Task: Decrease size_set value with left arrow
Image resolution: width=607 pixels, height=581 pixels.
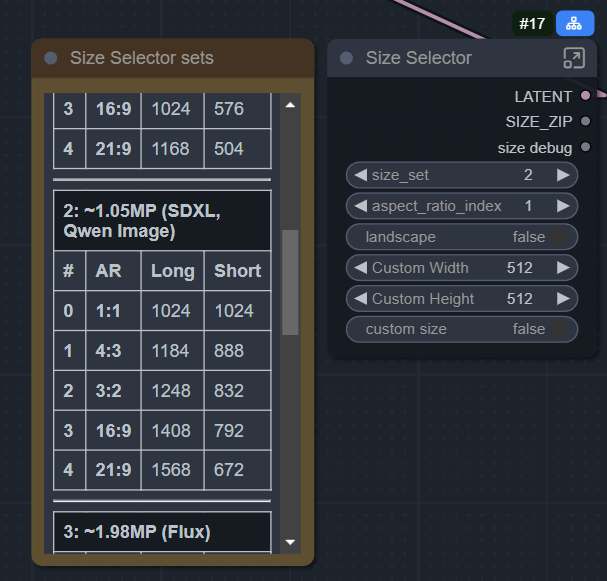Action: click(360, 175)
